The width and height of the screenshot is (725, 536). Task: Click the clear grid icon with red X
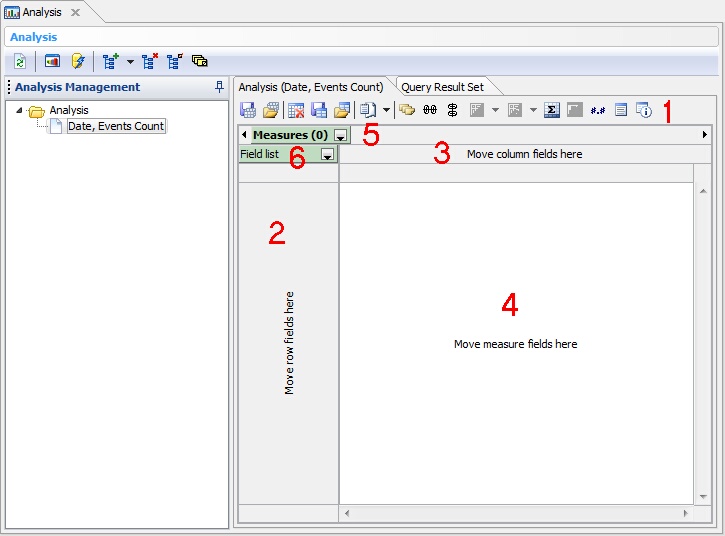pyautogui.click(x=296, y=110)
